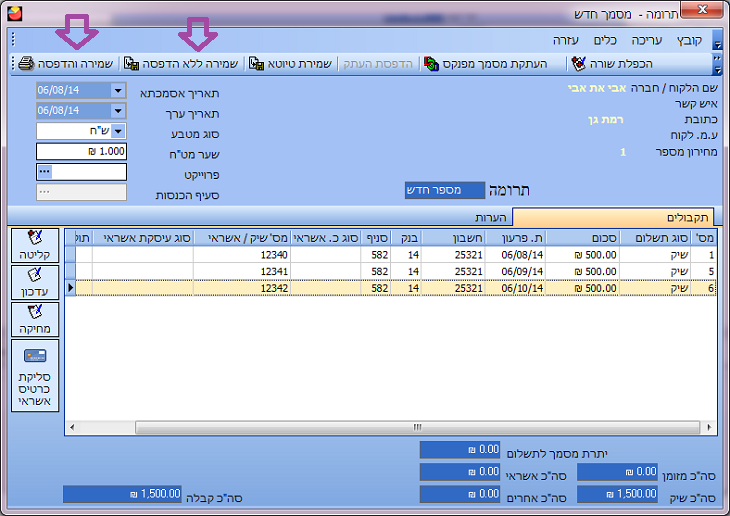The width and height of the screenshot is (730, 516).
Task: Click 'שמירה ללא הדפסה' save without printing
Action: coord(181,63)
